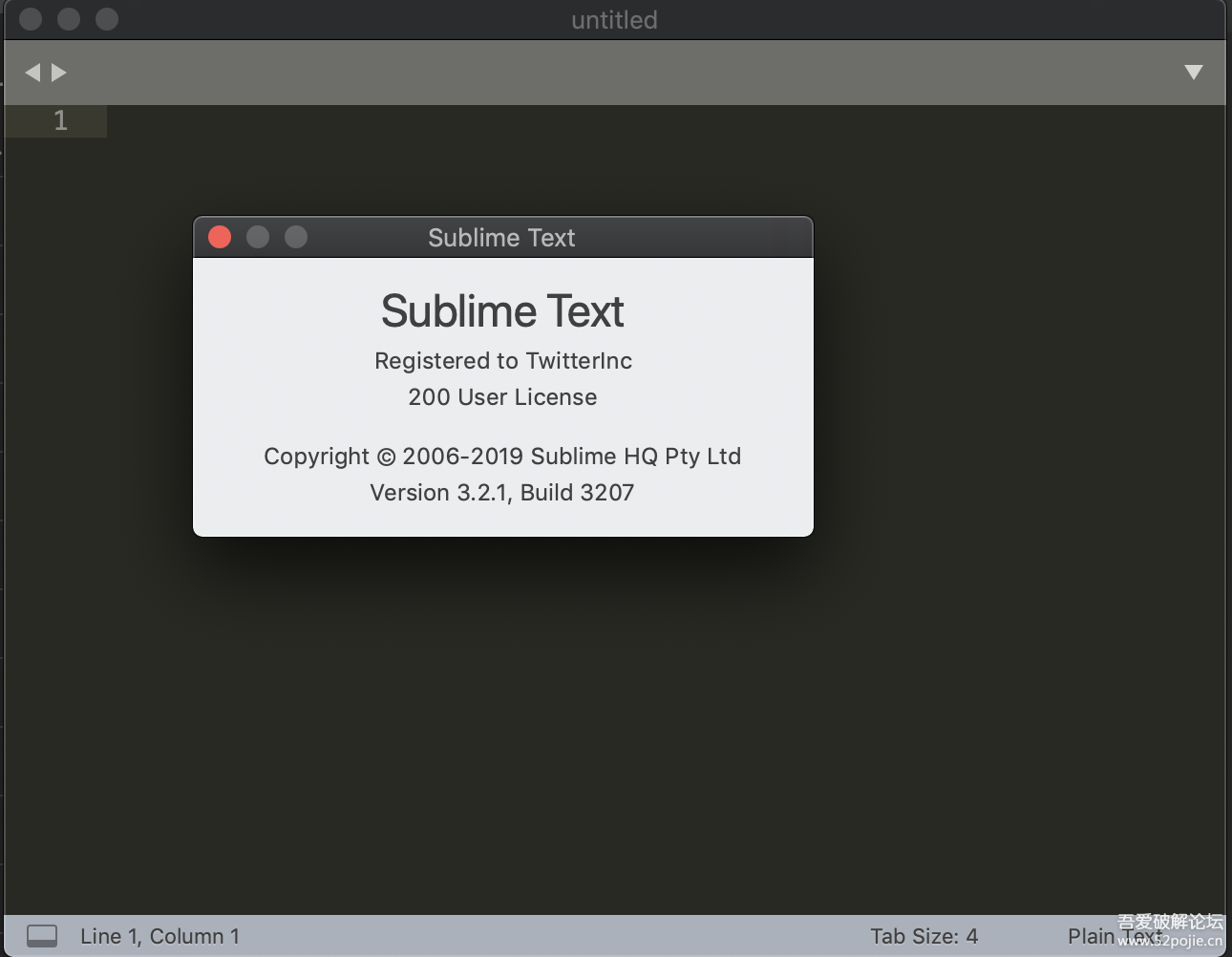
Task: Open the panel switcher in status bar
Action: pyautogui.click(x=42, y=936)
